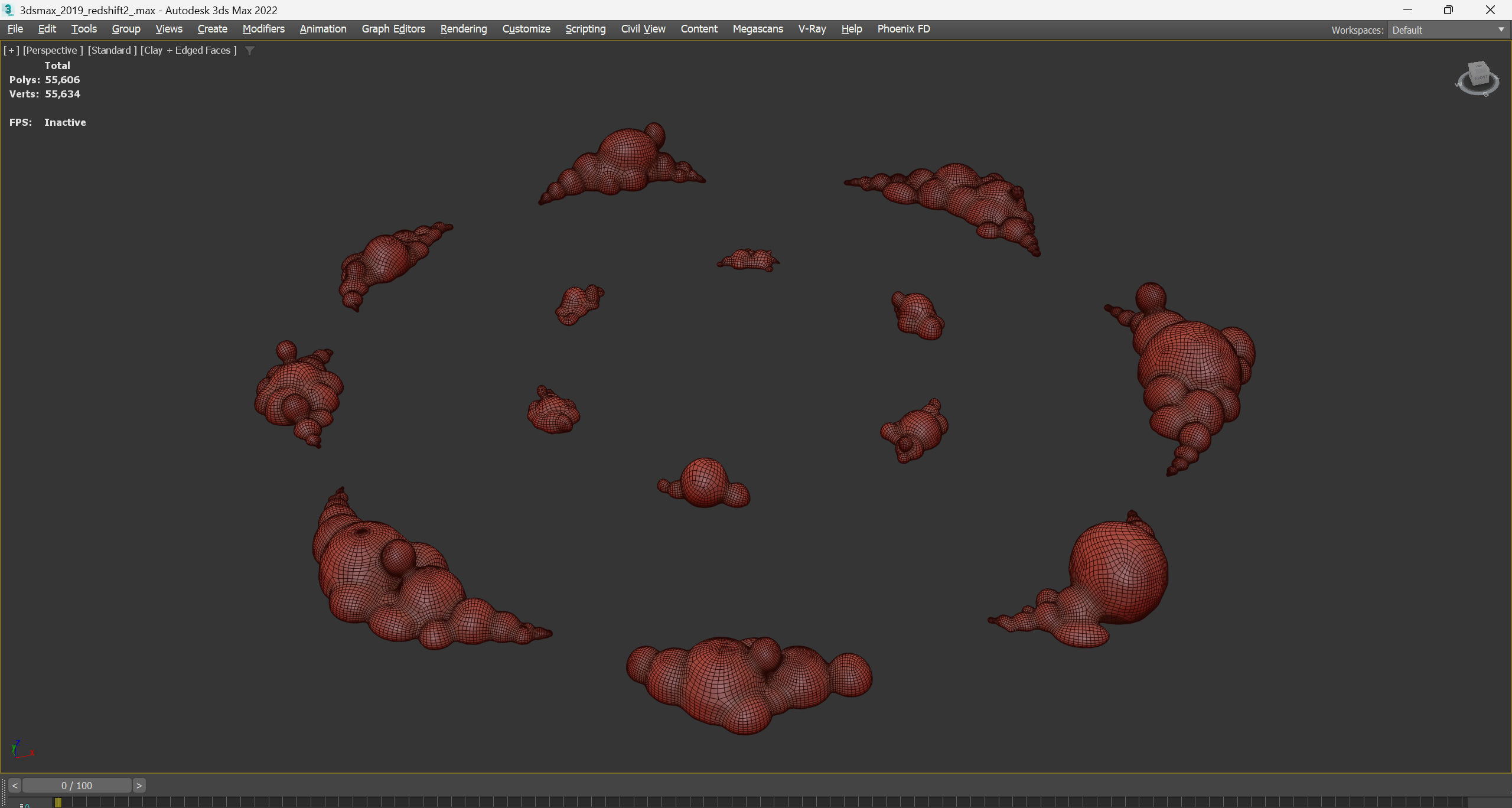Image resolution: width=1512 pixels, height=808 pixels.
Task: Open the mini curve editor icon
Action: click(x=25, y=804)
